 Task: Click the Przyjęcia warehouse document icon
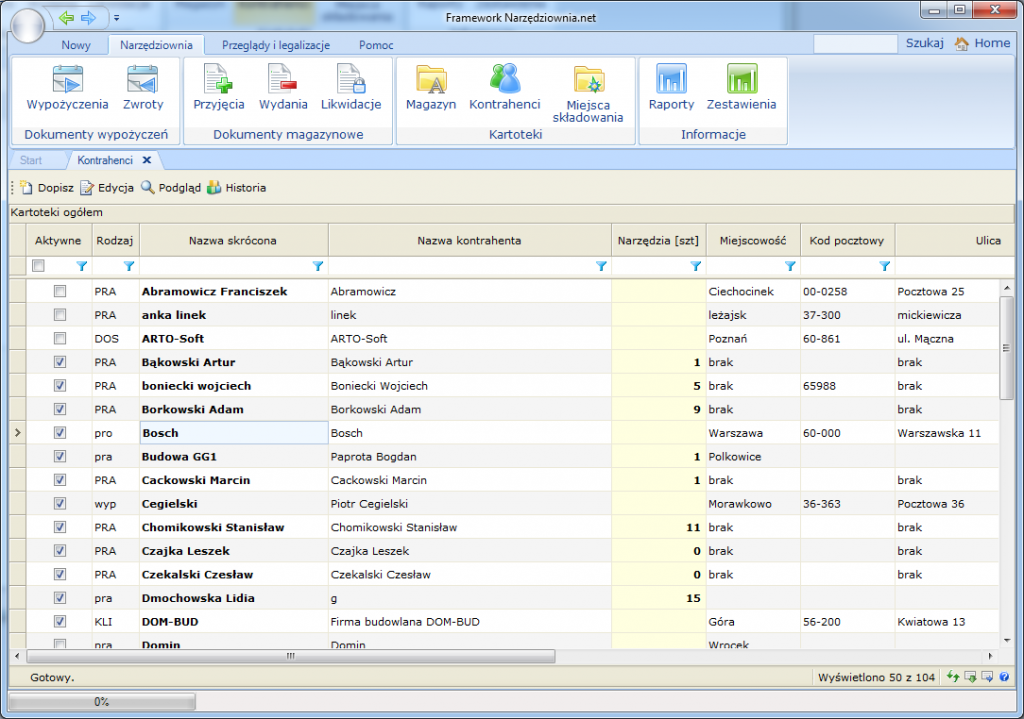(x=218, y=80)
